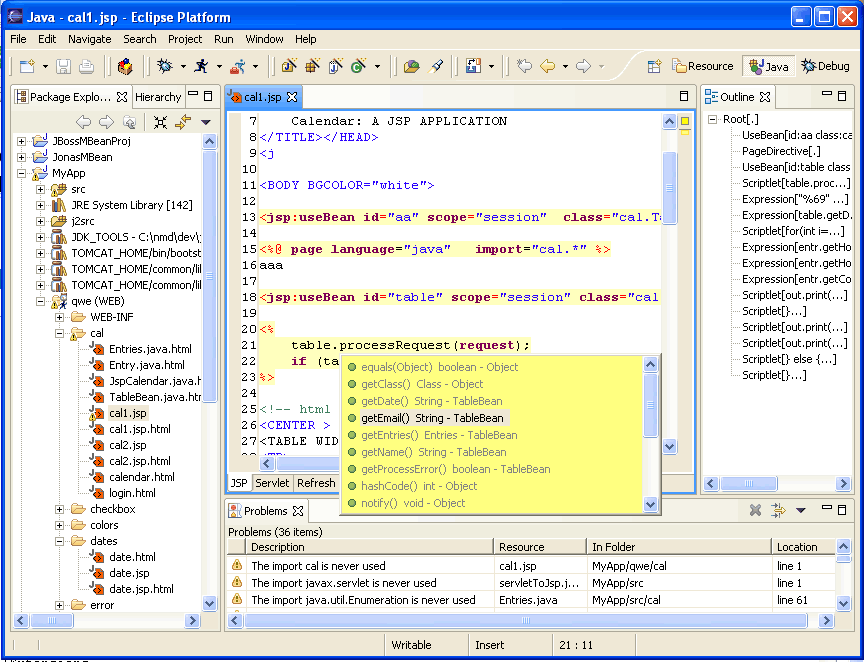Minimize the Outline view
The height and width of the screenshot is (662, 864).
[827, 94]
